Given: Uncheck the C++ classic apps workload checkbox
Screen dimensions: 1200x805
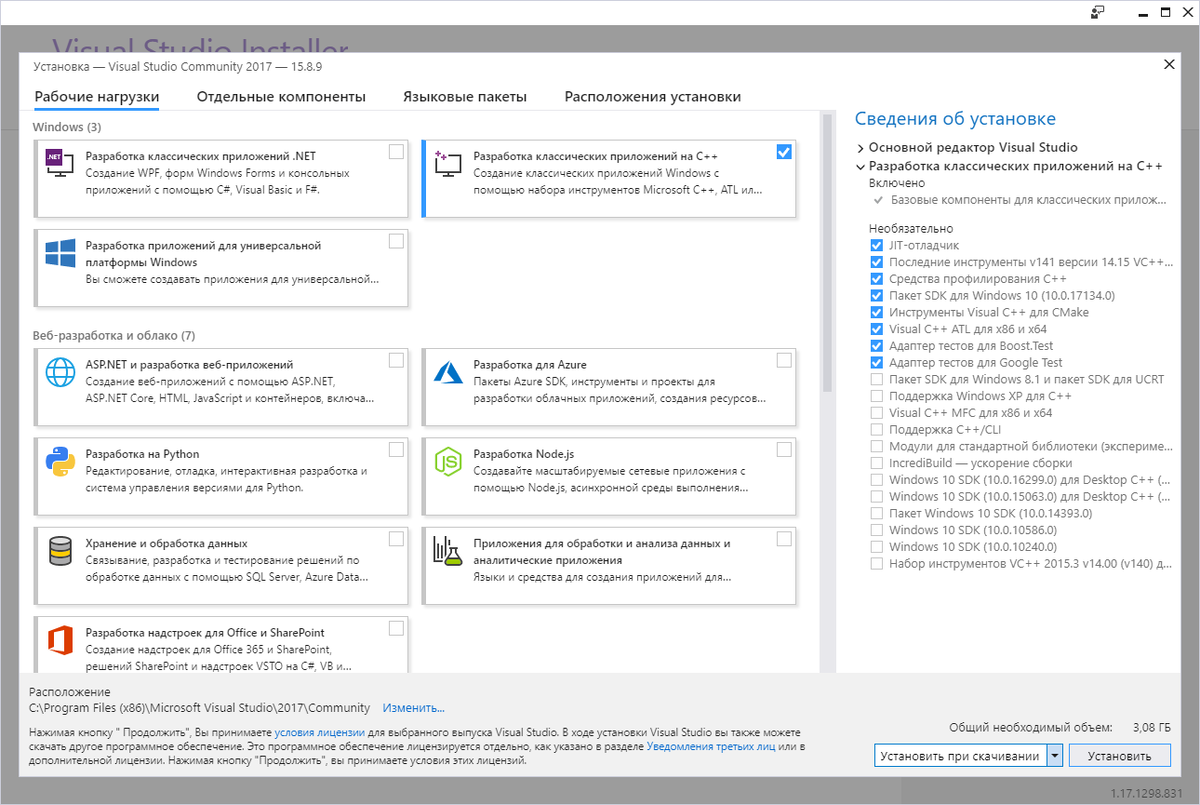Looking at the screenshot, I should [x=784, y=152].
